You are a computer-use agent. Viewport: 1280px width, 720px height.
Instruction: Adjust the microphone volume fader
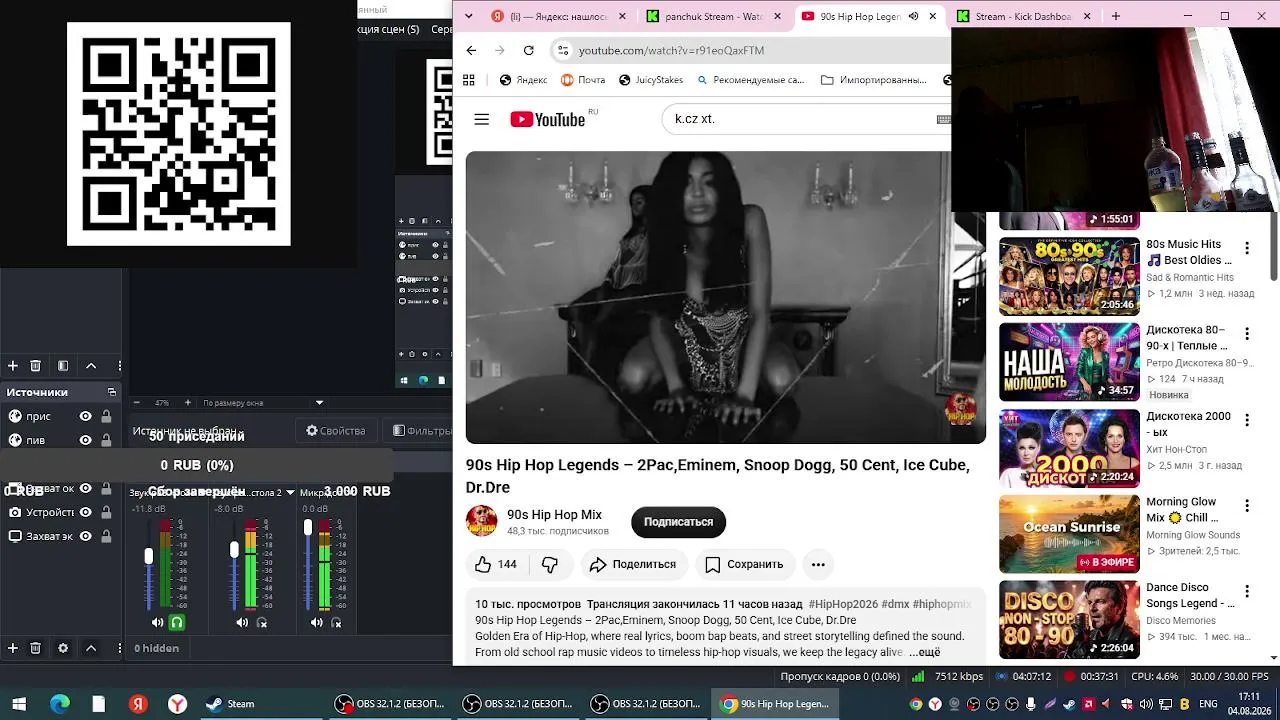point(308,527)
